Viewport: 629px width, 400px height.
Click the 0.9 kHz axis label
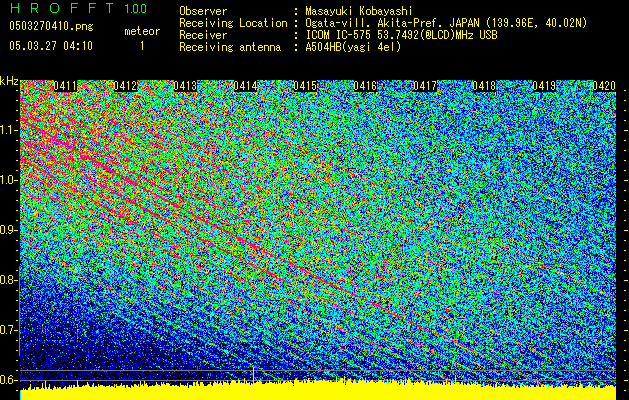[8, 230]
